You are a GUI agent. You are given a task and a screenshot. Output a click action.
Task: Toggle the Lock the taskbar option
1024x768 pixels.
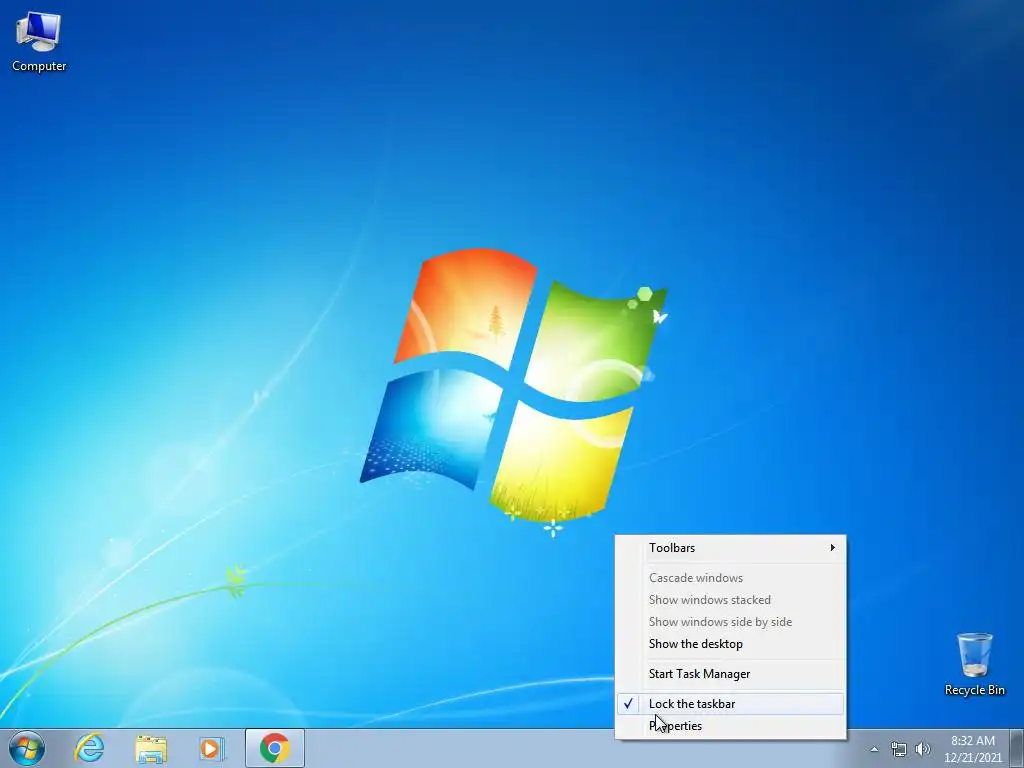pyautogui.click(x=730, y=704)
